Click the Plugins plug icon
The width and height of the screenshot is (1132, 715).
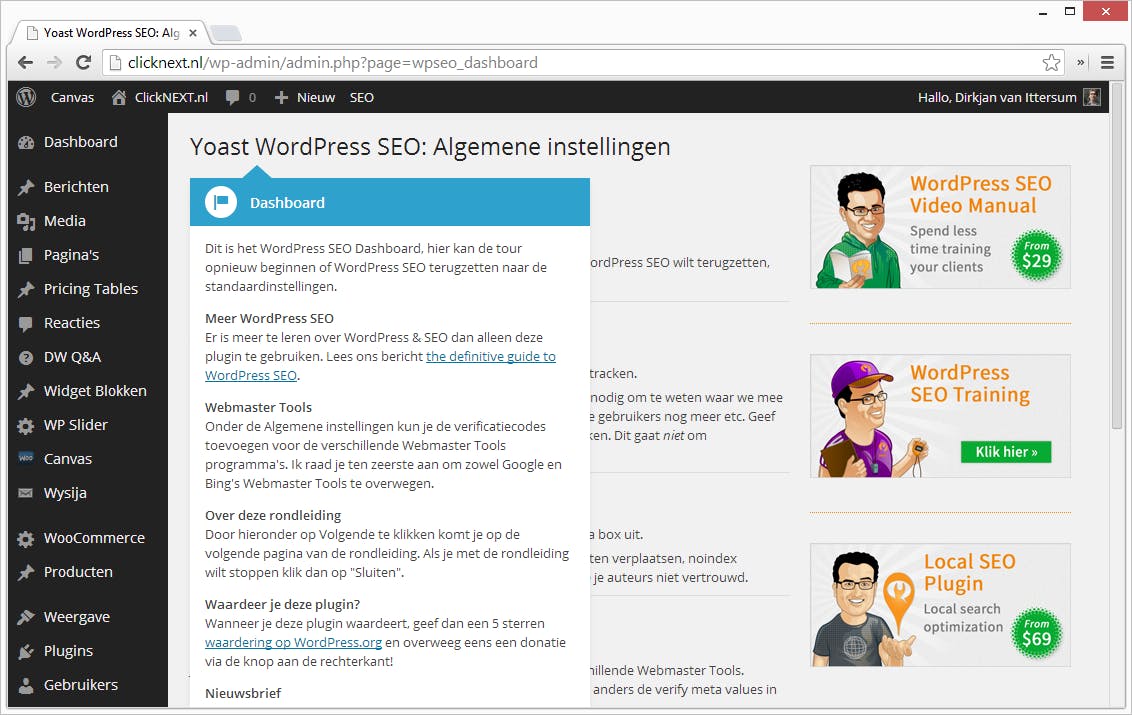[x=26, y=651]
